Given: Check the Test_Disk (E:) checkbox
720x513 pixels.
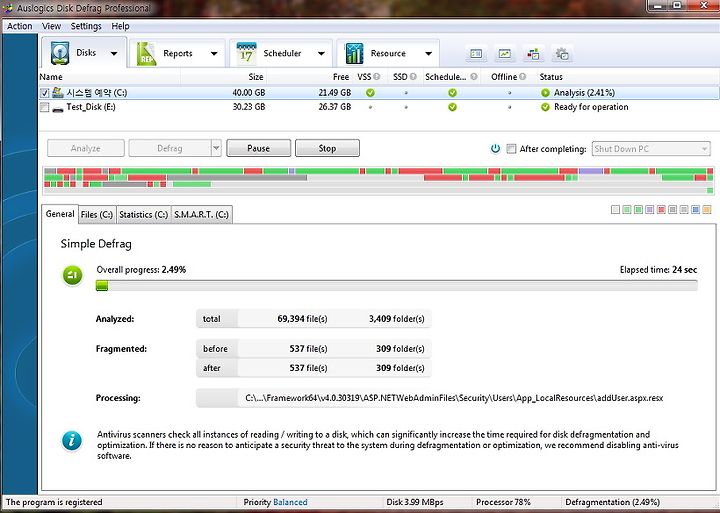Looking at the screenshot, I should pos(44,107).
